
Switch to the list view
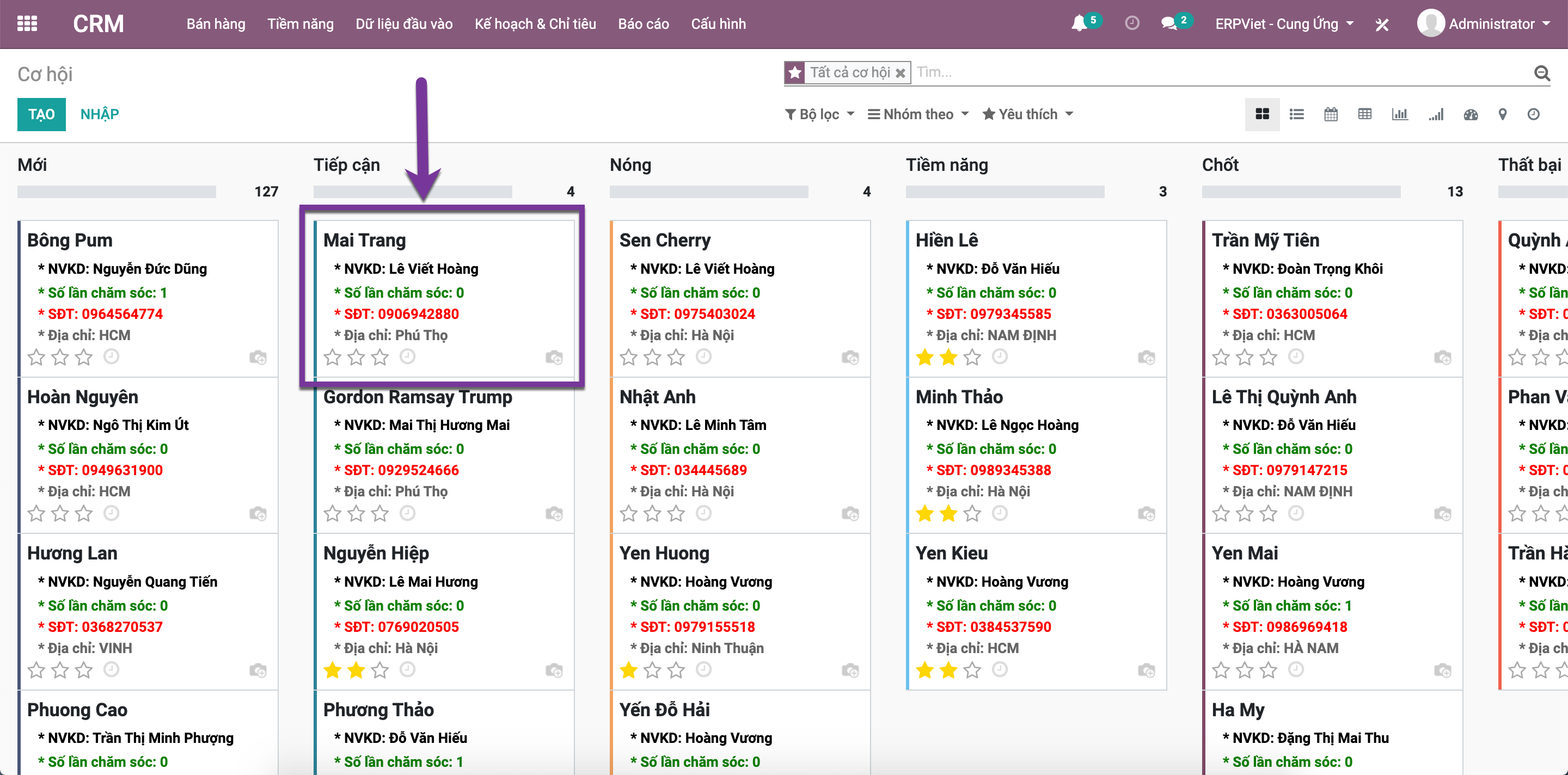click(1296, 114)
